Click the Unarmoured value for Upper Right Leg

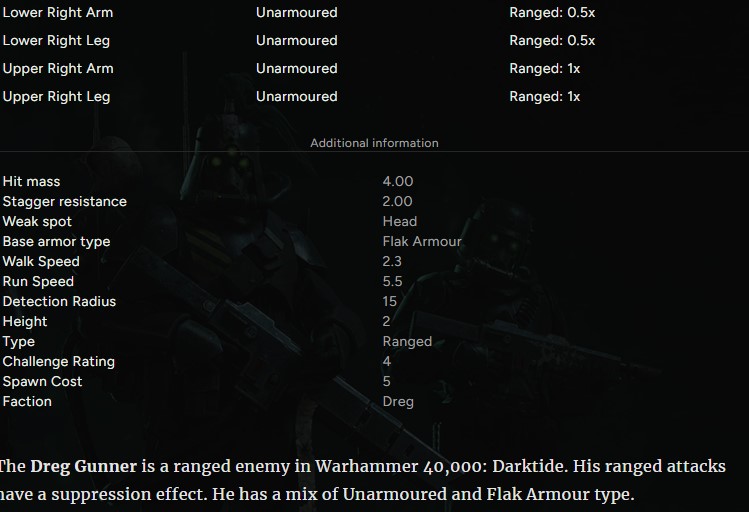(297, 96)
